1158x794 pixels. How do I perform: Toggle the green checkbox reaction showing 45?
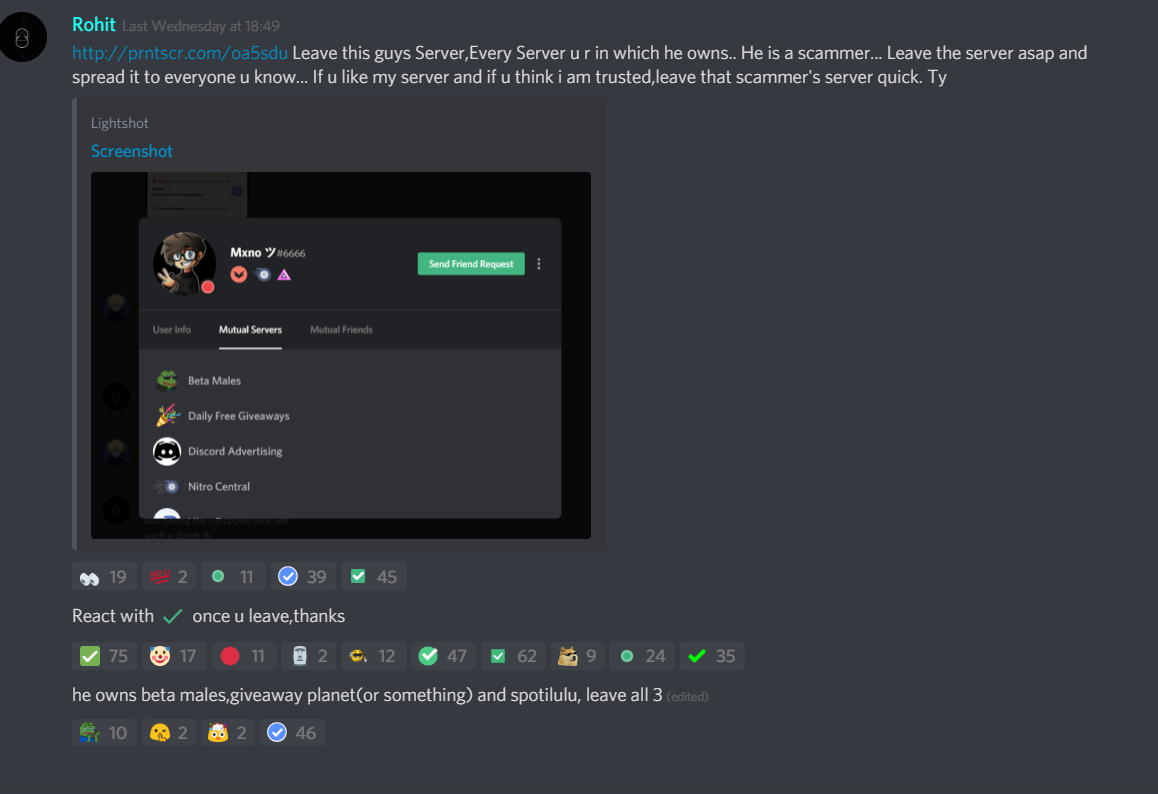pyautogui.click(x=374, y=577)
